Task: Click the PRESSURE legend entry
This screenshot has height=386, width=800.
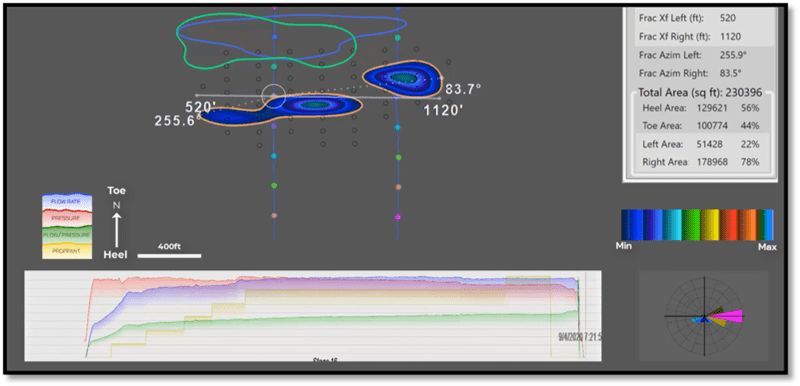Action: 67,218
